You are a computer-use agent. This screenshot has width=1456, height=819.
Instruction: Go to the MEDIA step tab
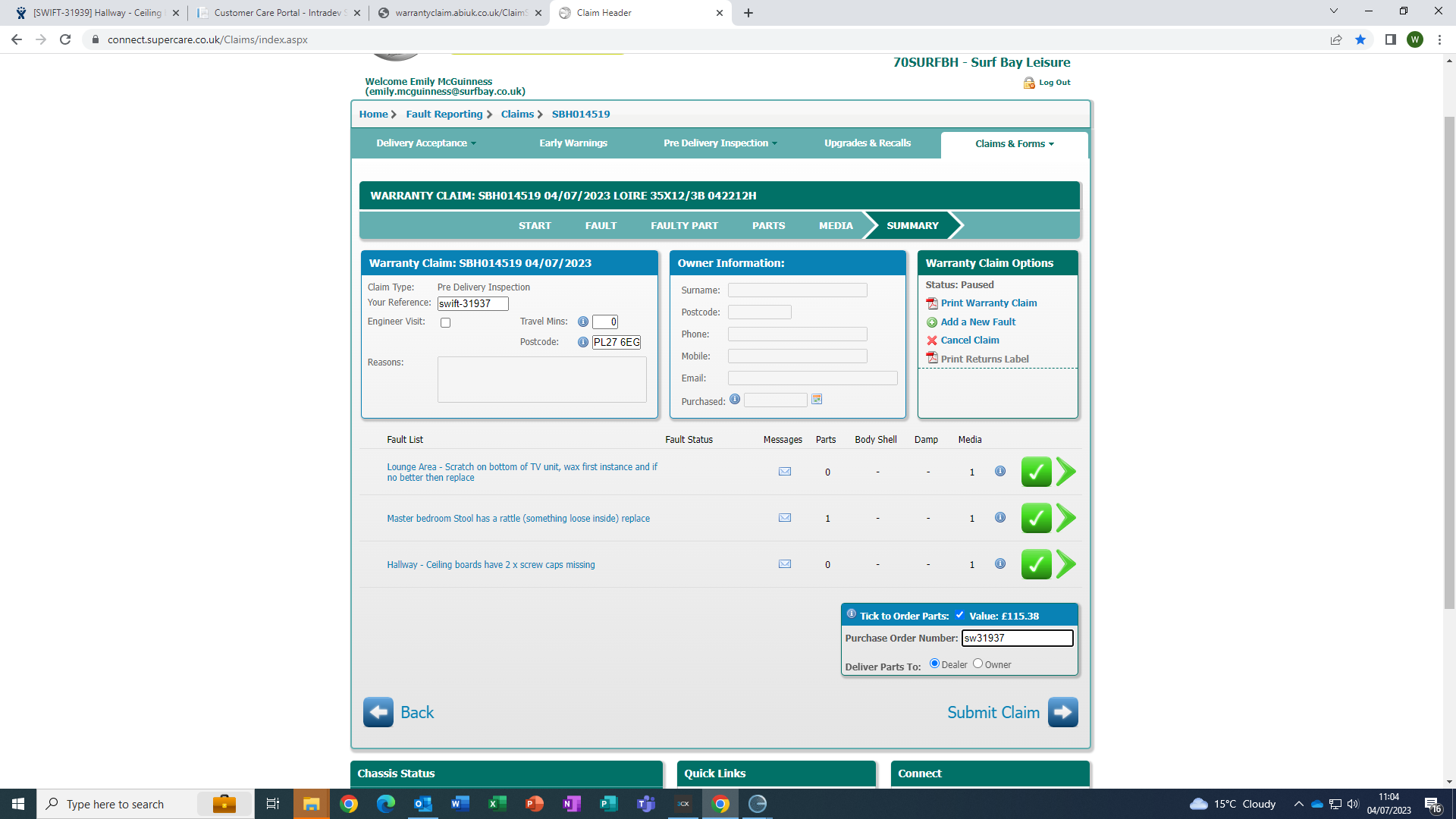coord(836,226)
